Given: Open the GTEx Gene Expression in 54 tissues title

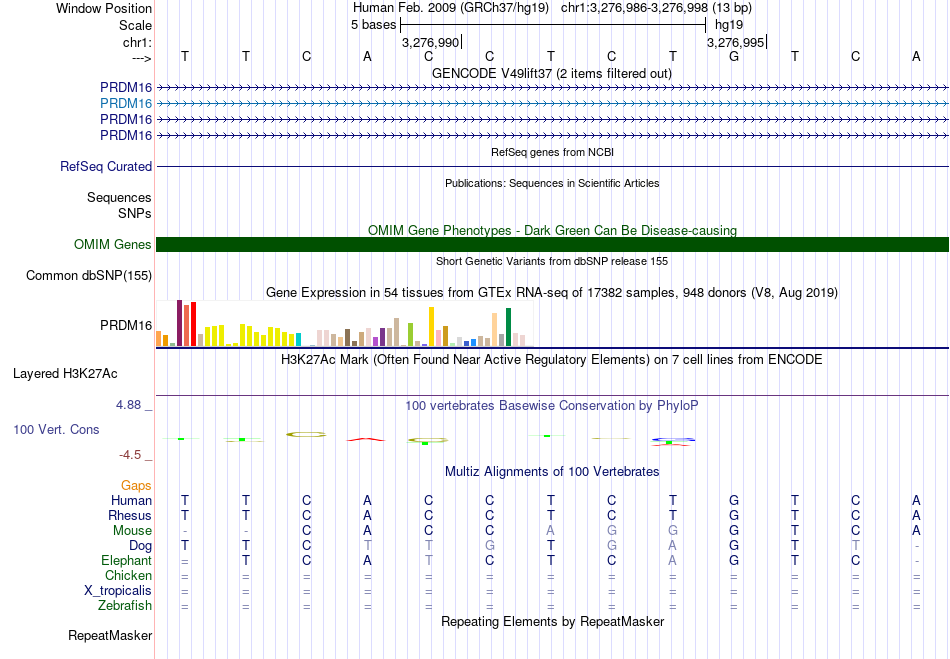Looking at the screenshot, I should pyautogui.click(x=552, y=293).
